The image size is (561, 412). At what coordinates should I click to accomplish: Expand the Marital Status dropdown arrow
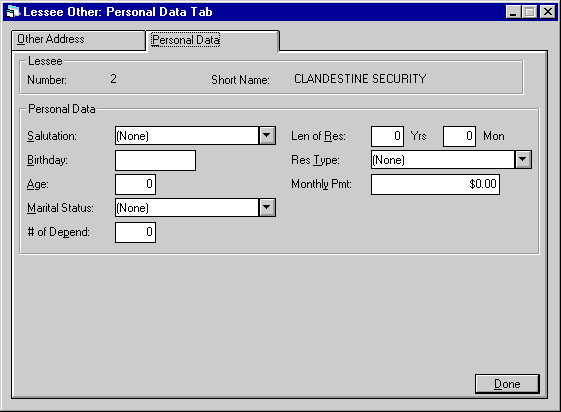(x=267, y=207)
